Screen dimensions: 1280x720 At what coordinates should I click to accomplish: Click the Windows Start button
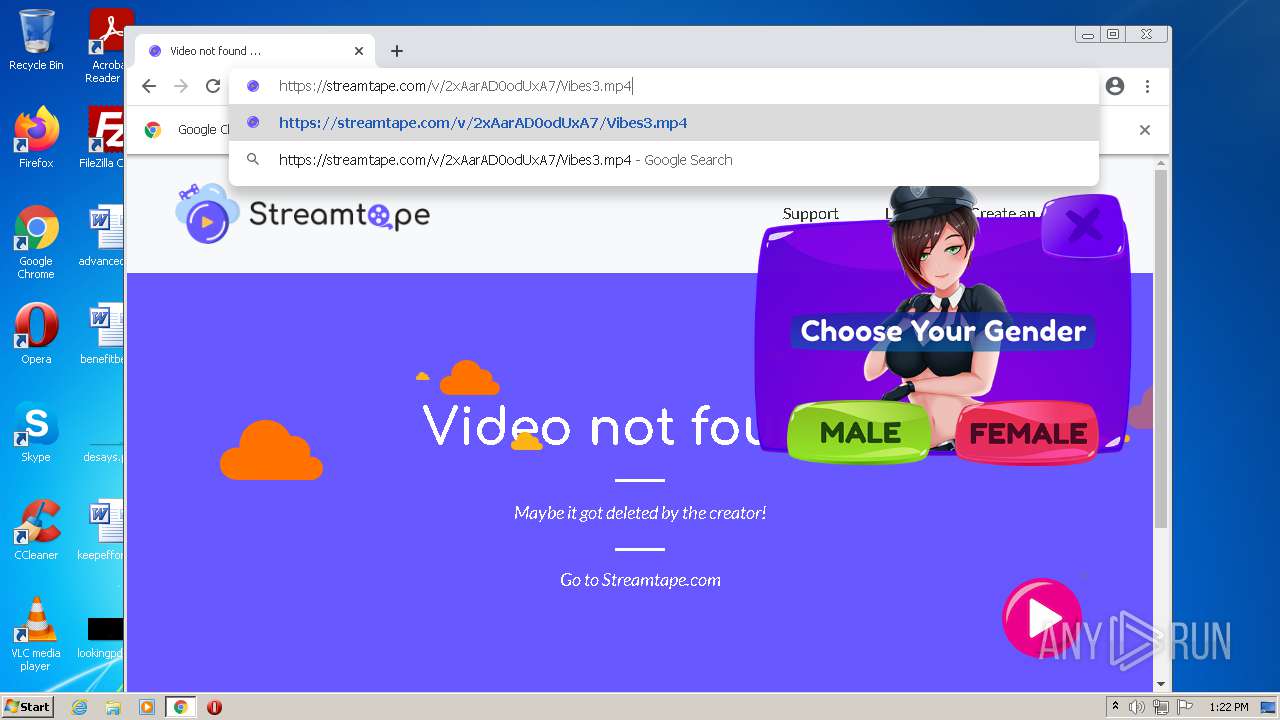pyautogui.click(x=28, y=706)
